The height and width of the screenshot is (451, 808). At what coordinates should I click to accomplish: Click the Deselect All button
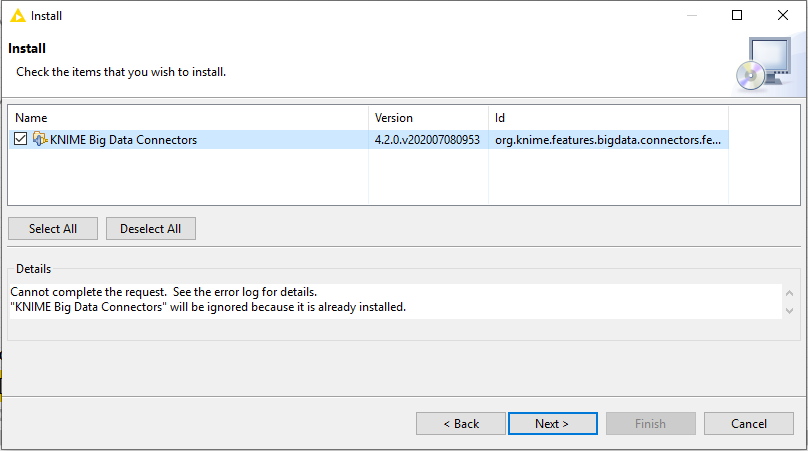click(x=151, y=229)
